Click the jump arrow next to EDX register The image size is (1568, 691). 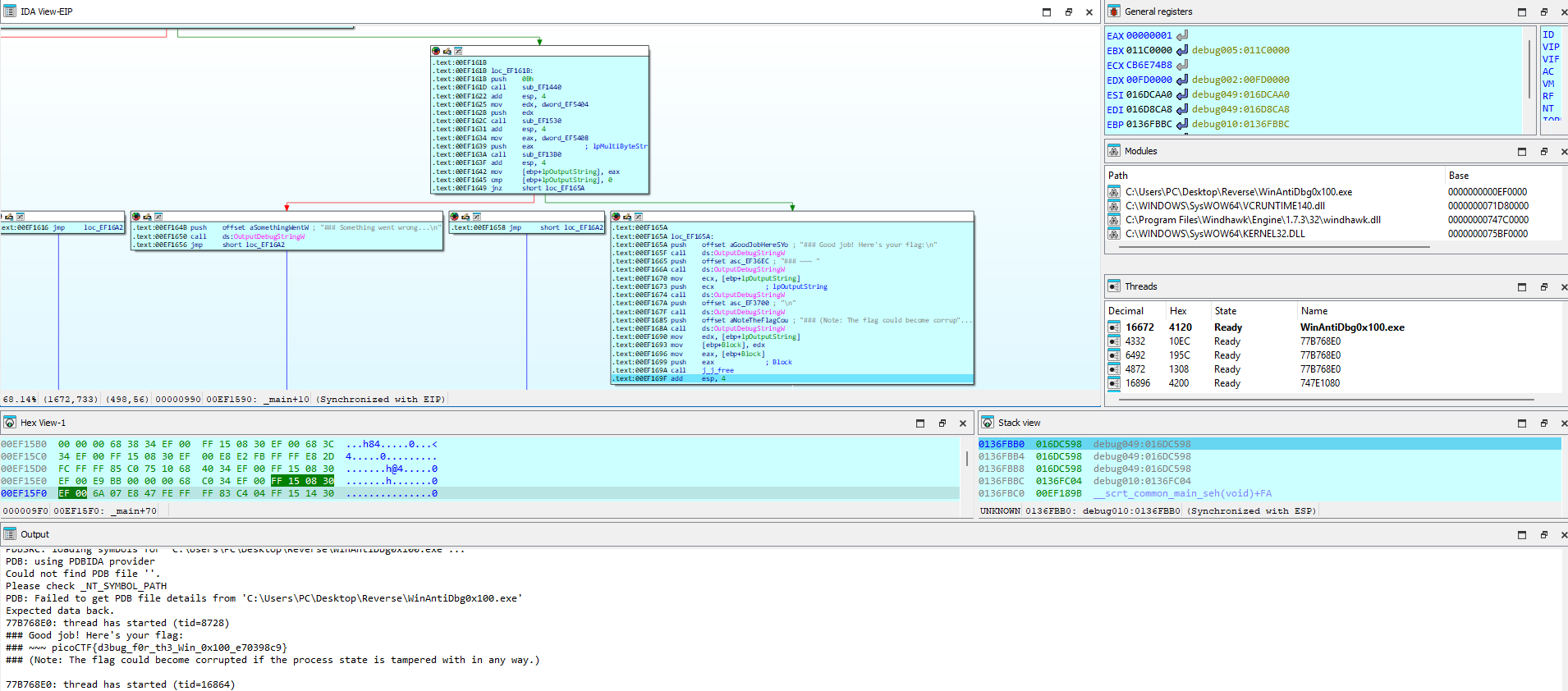coord(1182,80)
